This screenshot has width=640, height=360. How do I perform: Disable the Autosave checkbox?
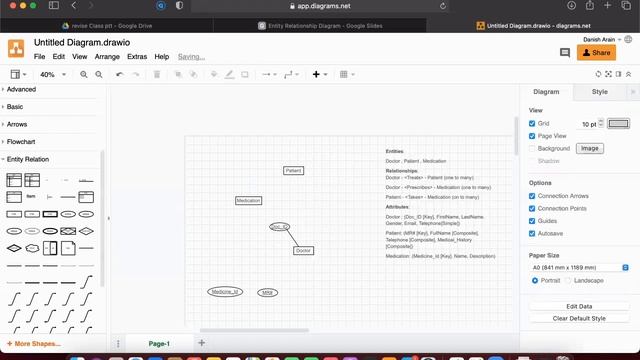[x=532, y=233]
